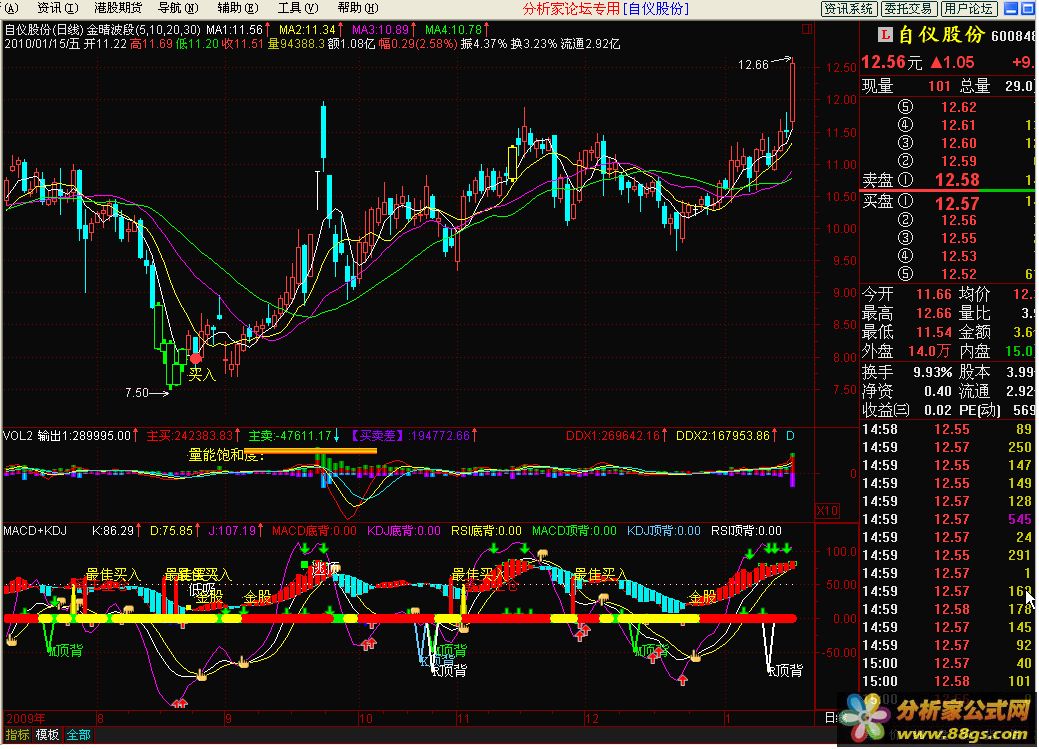Select the 买盘① price 12.57

point(957,203)
